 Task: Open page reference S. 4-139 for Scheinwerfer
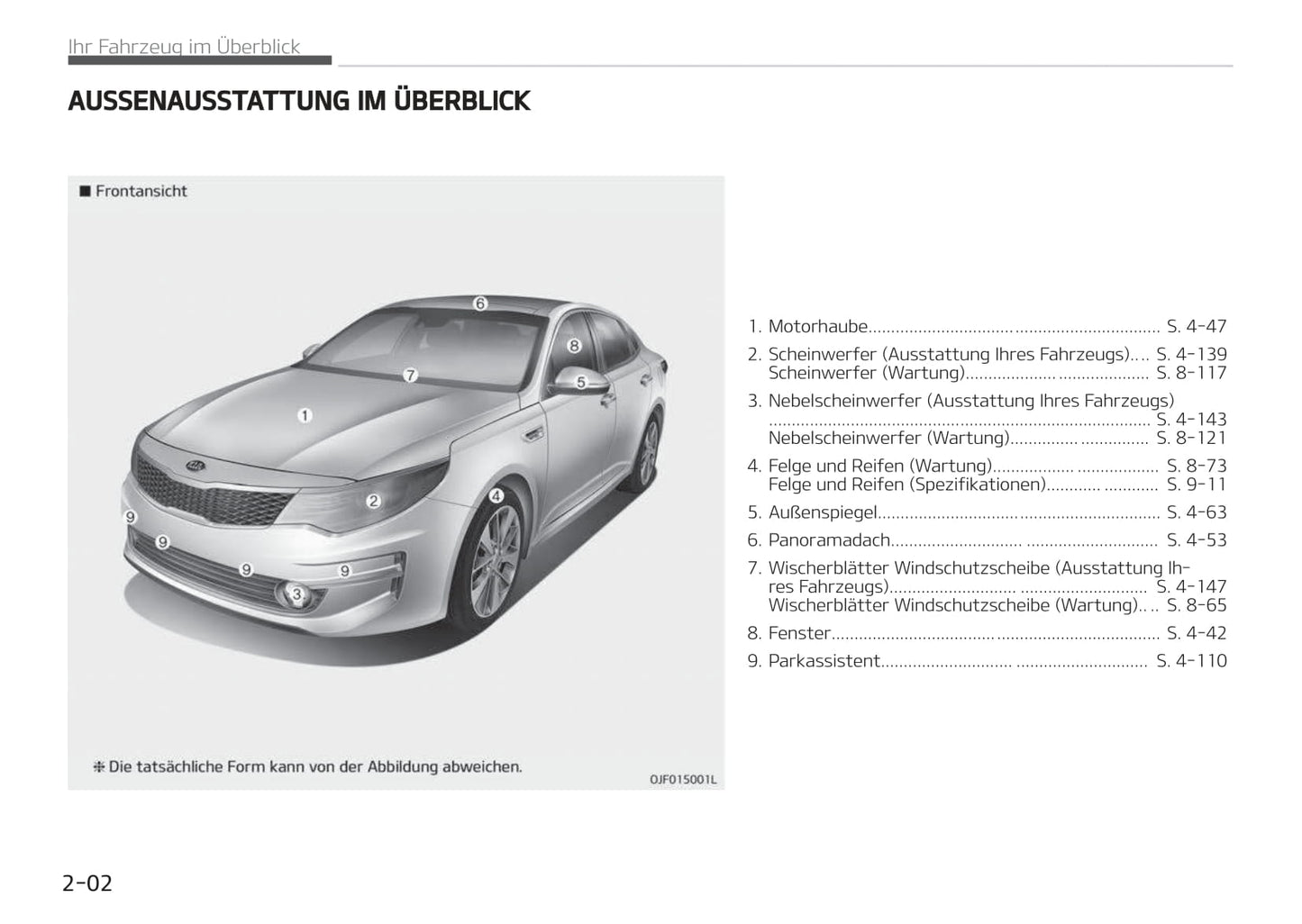click(x=1191, y=354)
